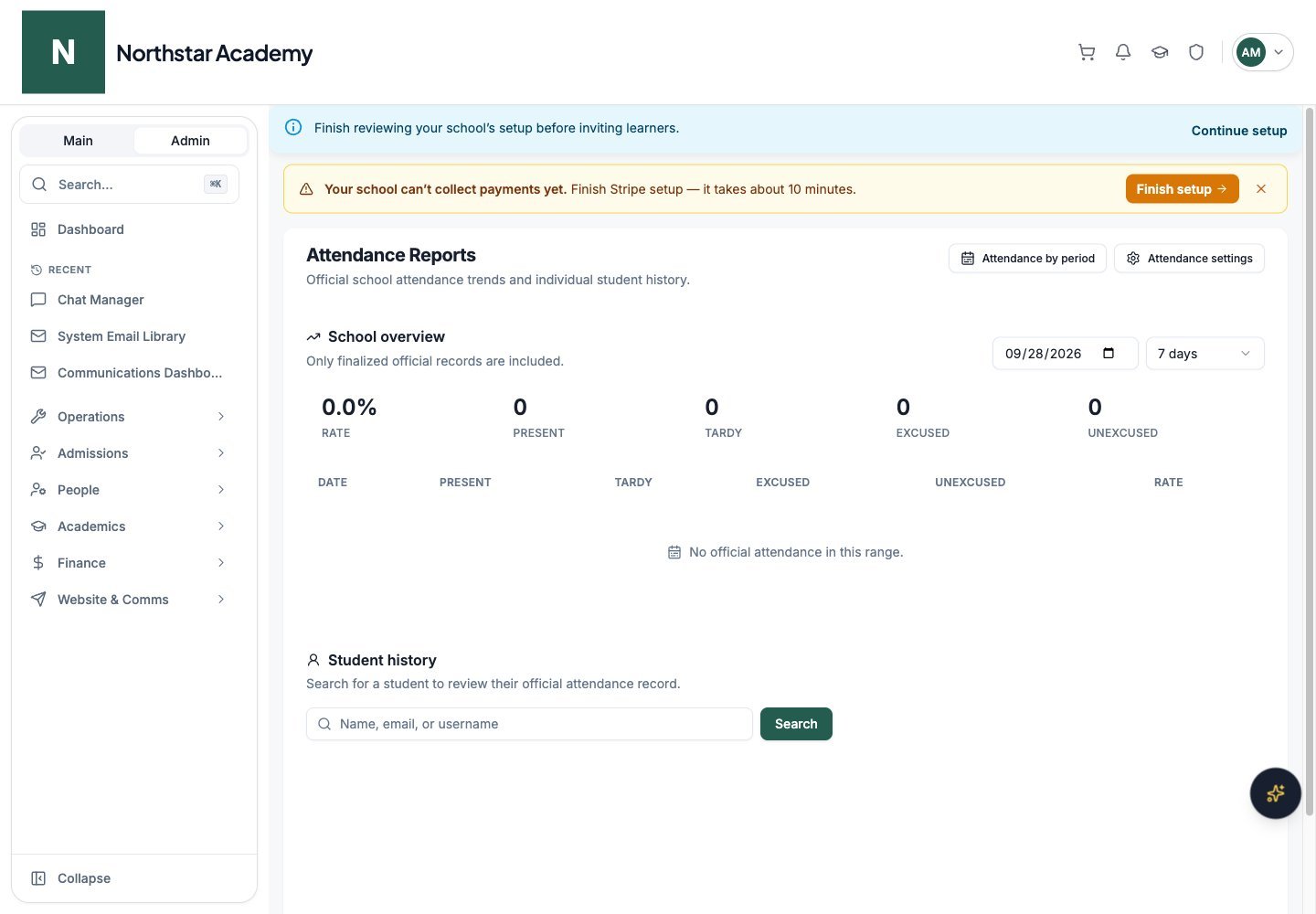This screenshot has height=914, width=1316.
Task: Click the DATE column header
Action: click(x=333, y=483)
